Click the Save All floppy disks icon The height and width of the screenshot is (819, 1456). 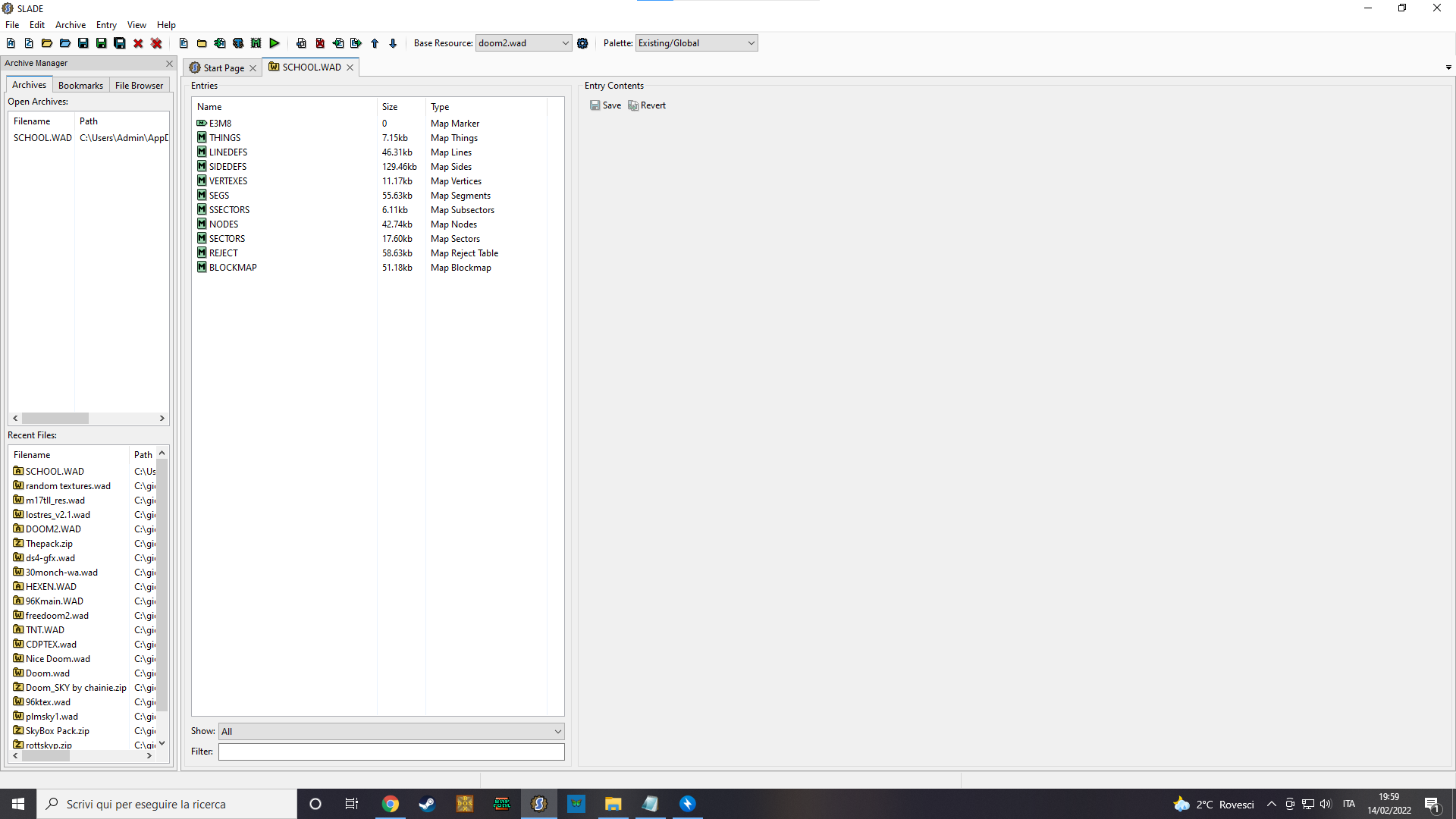tap(120, 43)
